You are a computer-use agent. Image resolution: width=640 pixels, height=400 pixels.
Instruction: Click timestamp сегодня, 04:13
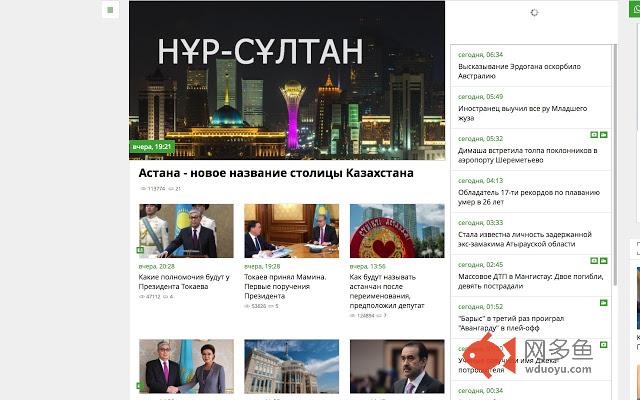(480, 181)
